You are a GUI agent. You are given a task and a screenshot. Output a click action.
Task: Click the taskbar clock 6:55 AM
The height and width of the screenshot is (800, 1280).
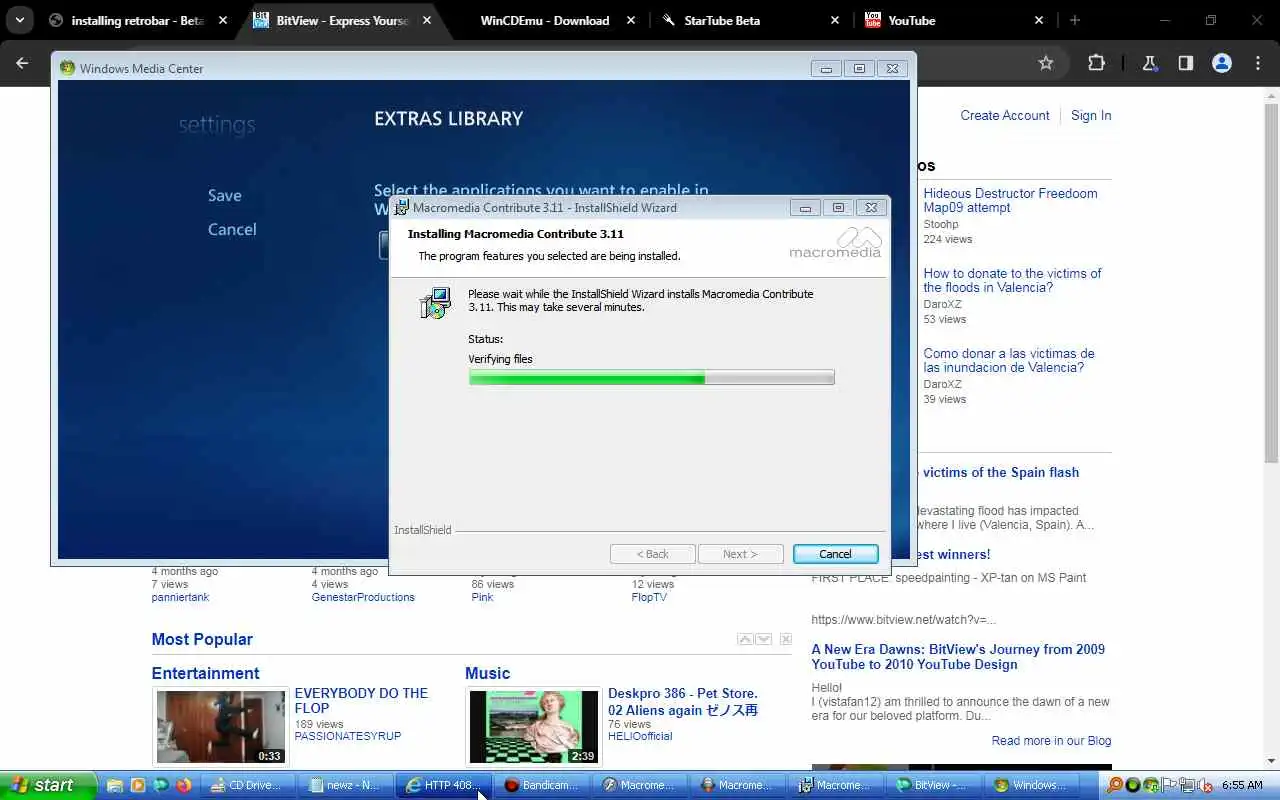pos(1243,785)
